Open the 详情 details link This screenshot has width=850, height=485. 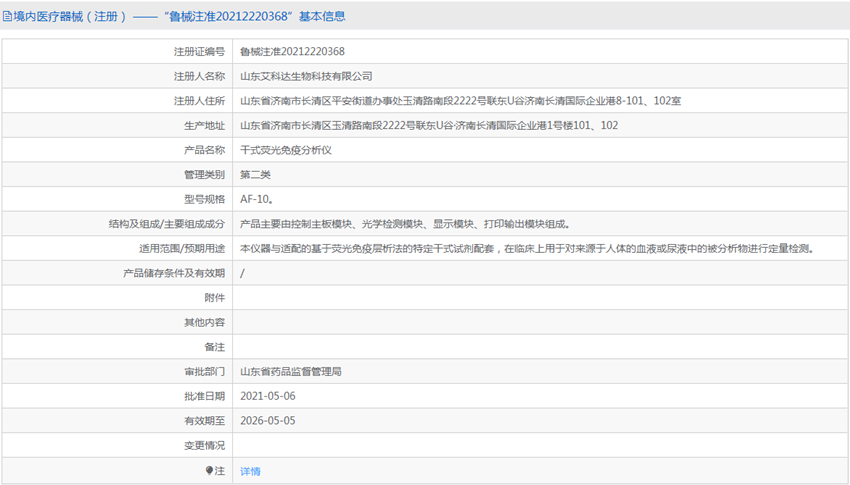tap(250, 471)
